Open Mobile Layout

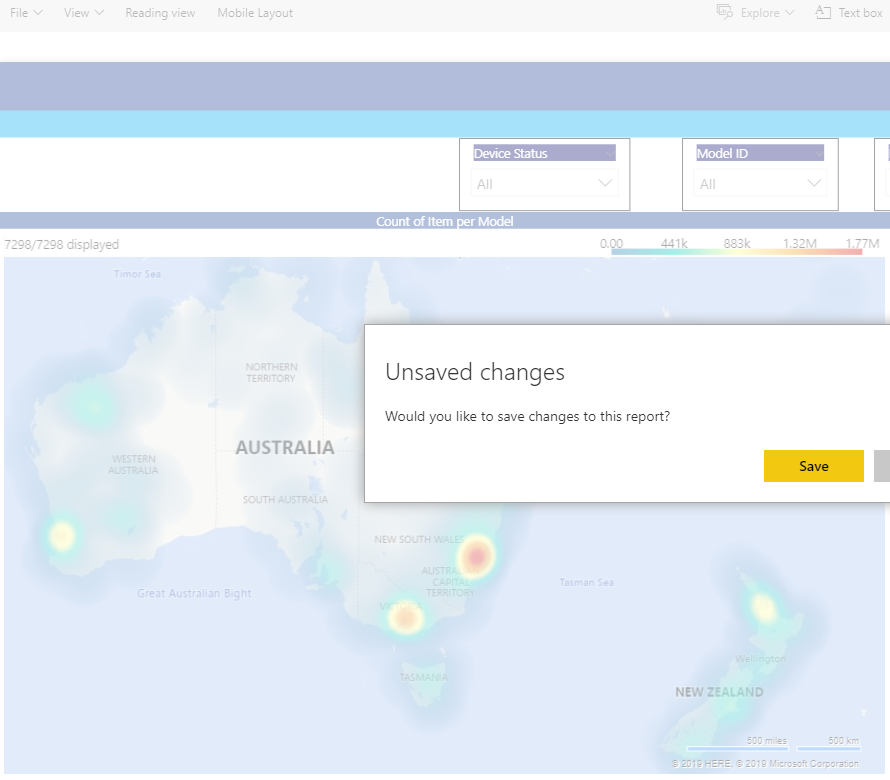tap(255, 12)
